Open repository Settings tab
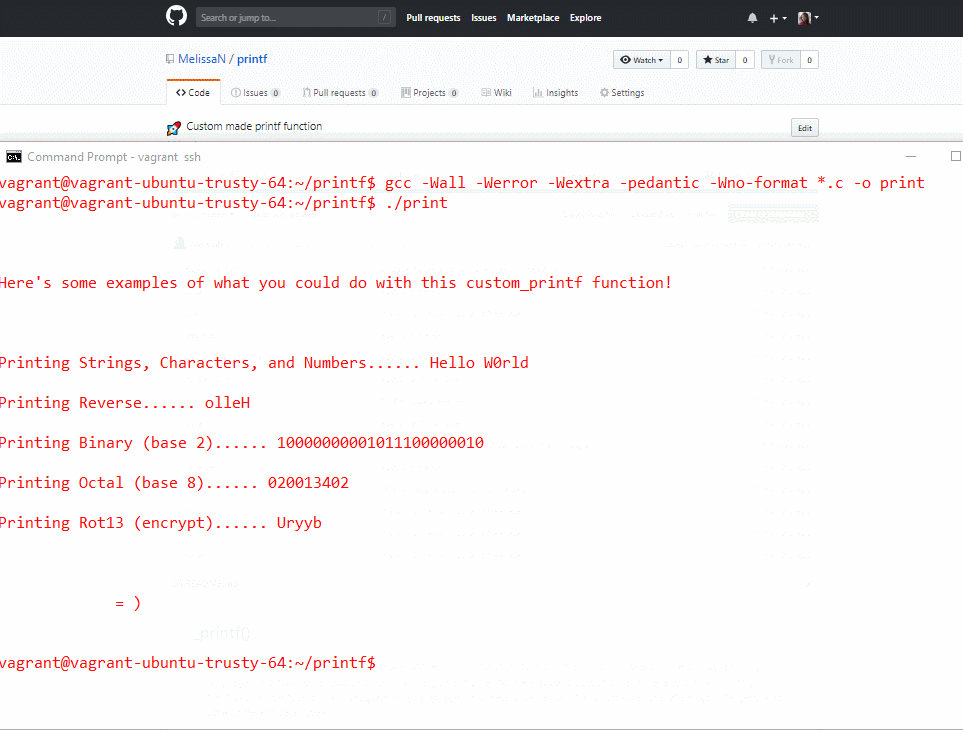963x730 pixels. coord(622,93)
